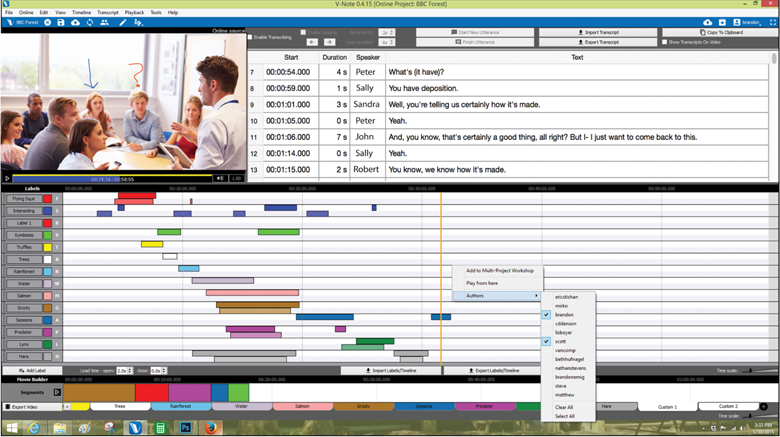Viewport: 780px width, 437px height.
Task: Close the BBC Forest project with X icon
Action: pos(48,22)
